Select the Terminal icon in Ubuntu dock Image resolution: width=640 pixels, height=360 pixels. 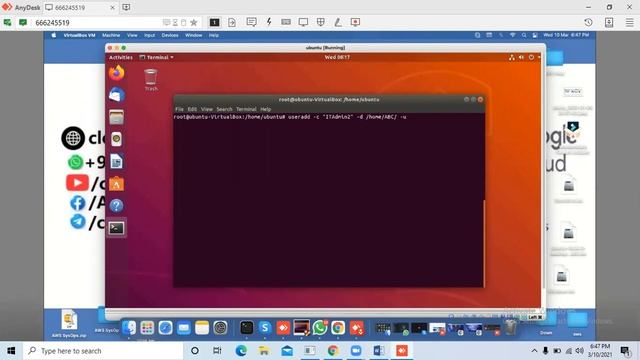pos(116,228)
